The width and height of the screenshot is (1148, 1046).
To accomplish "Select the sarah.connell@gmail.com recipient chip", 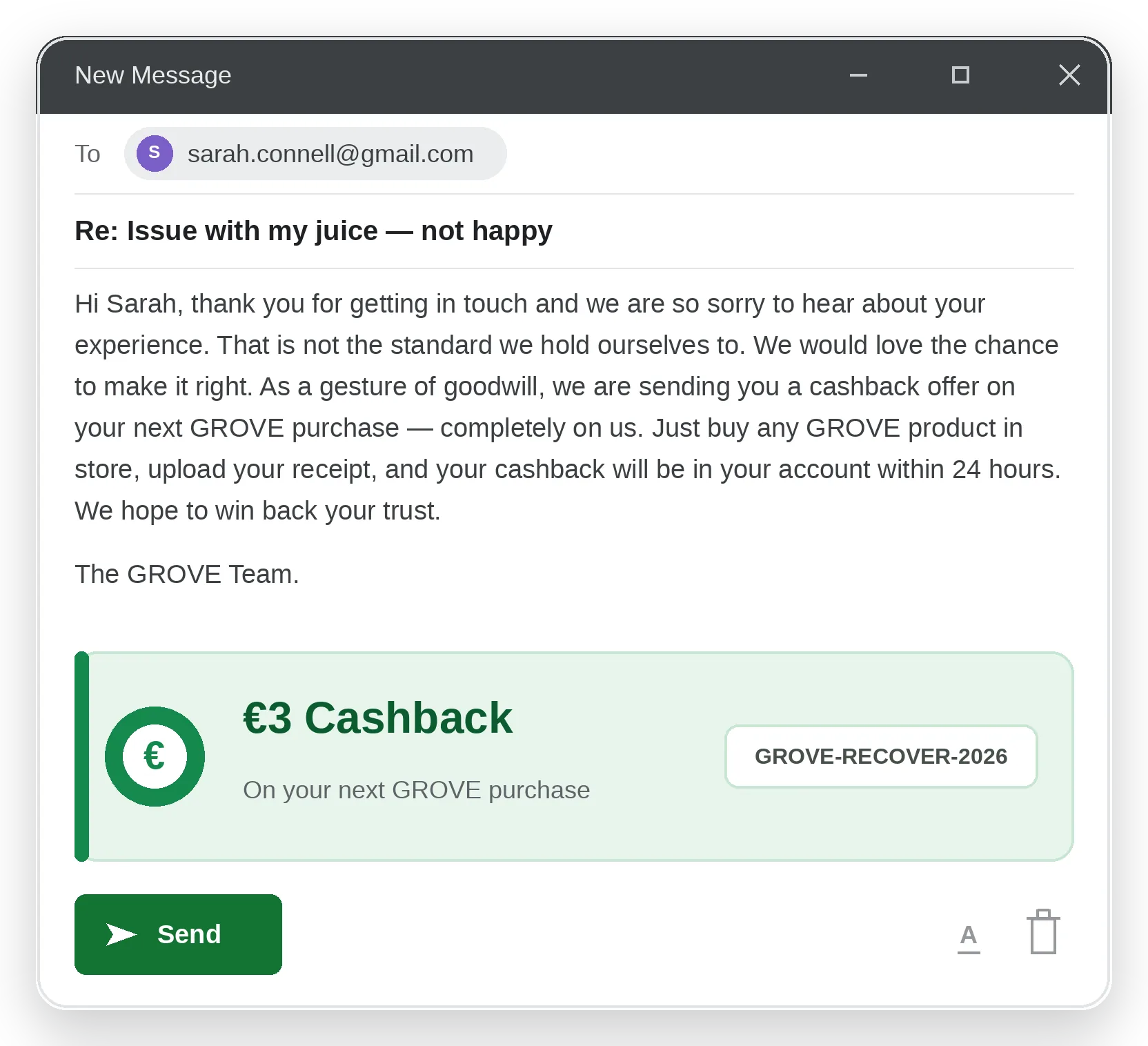I will [315, 153].
